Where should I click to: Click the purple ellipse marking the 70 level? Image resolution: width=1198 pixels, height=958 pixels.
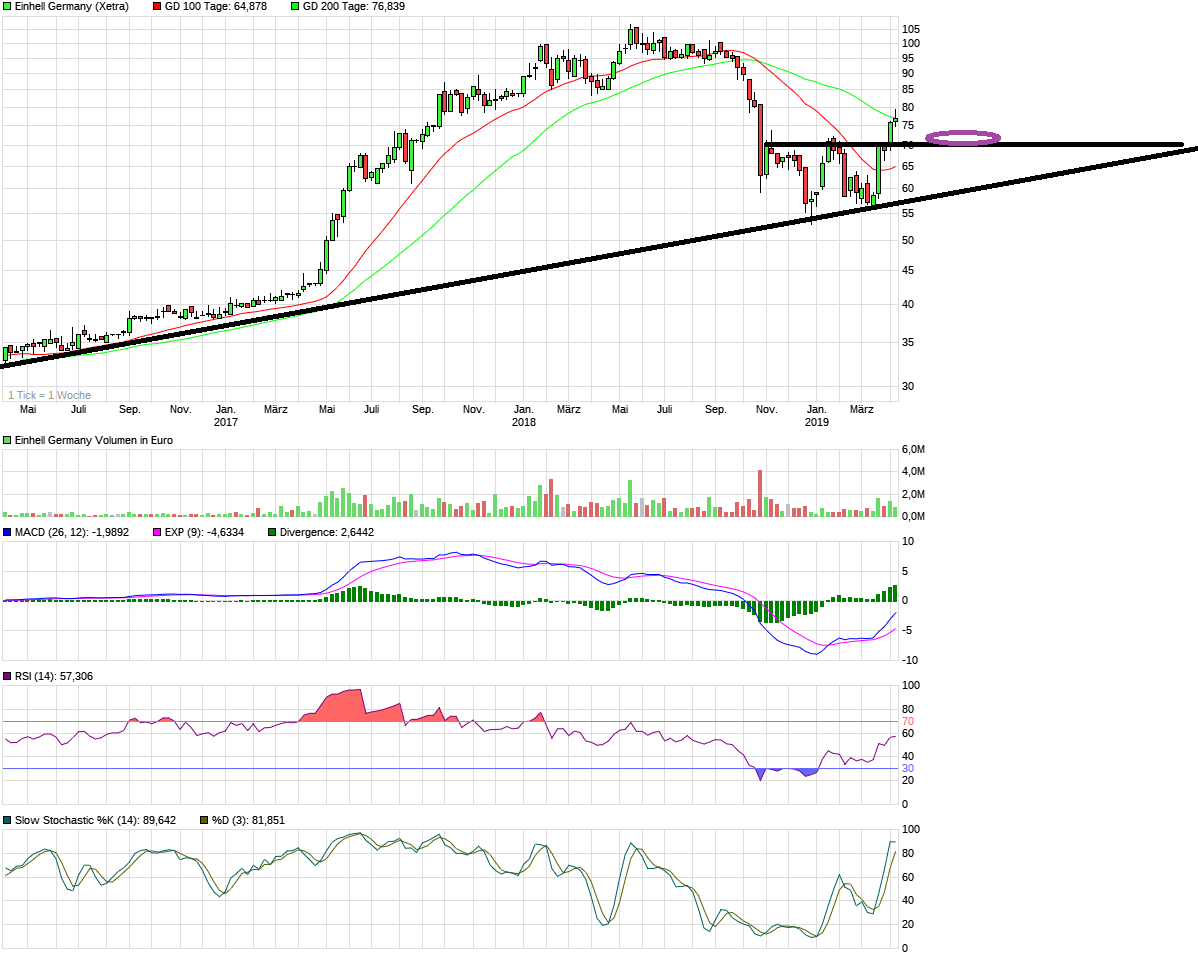pos(962,138)
